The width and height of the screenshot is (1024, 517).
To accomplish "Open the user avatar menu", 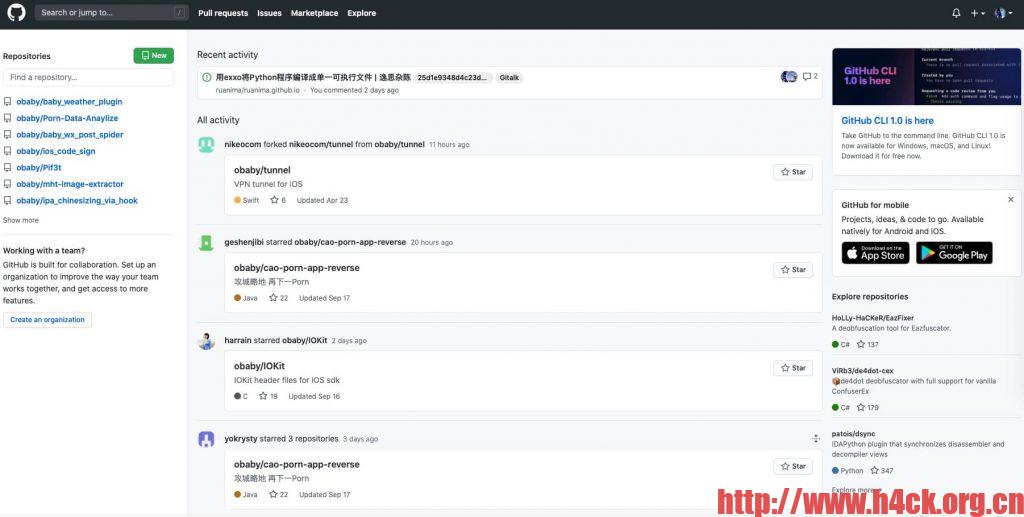I will point(1002,13).
